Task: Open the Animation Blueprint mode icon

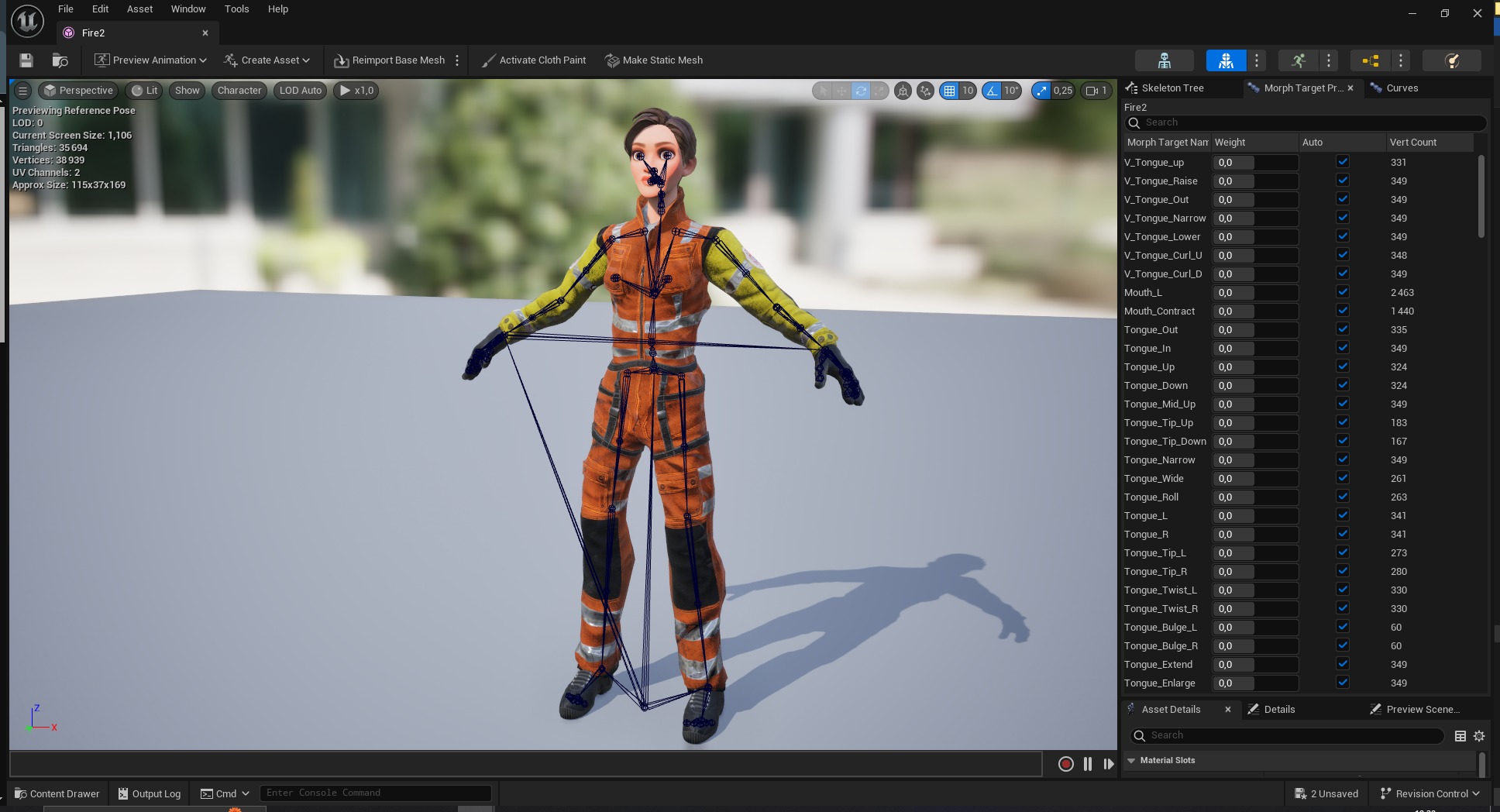Action: (x=1370, y=60)
